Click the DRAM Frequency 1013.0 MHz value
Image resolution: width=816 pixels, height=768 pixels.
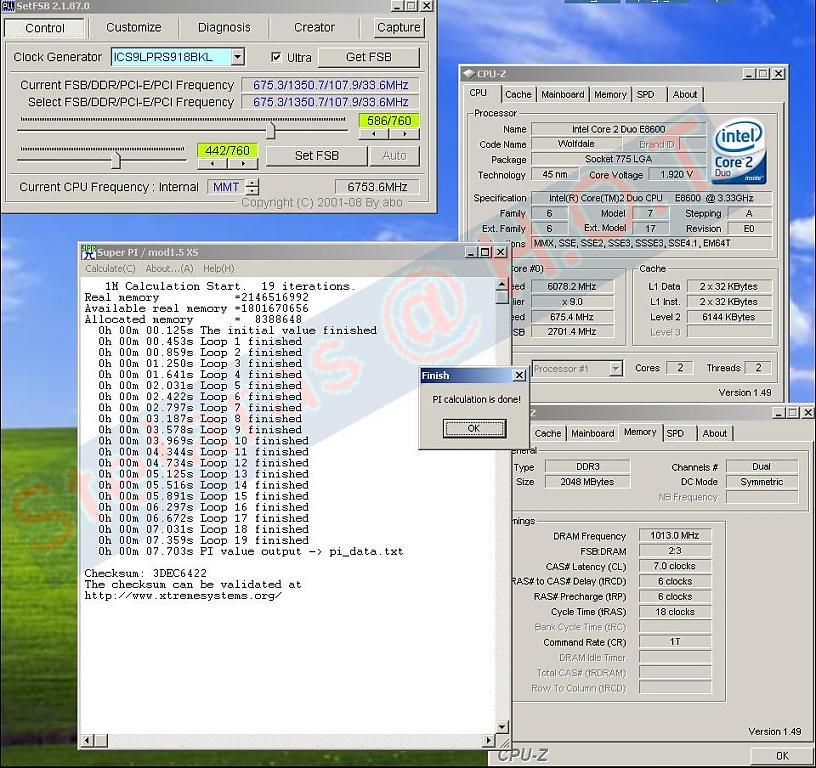(674, 535)
